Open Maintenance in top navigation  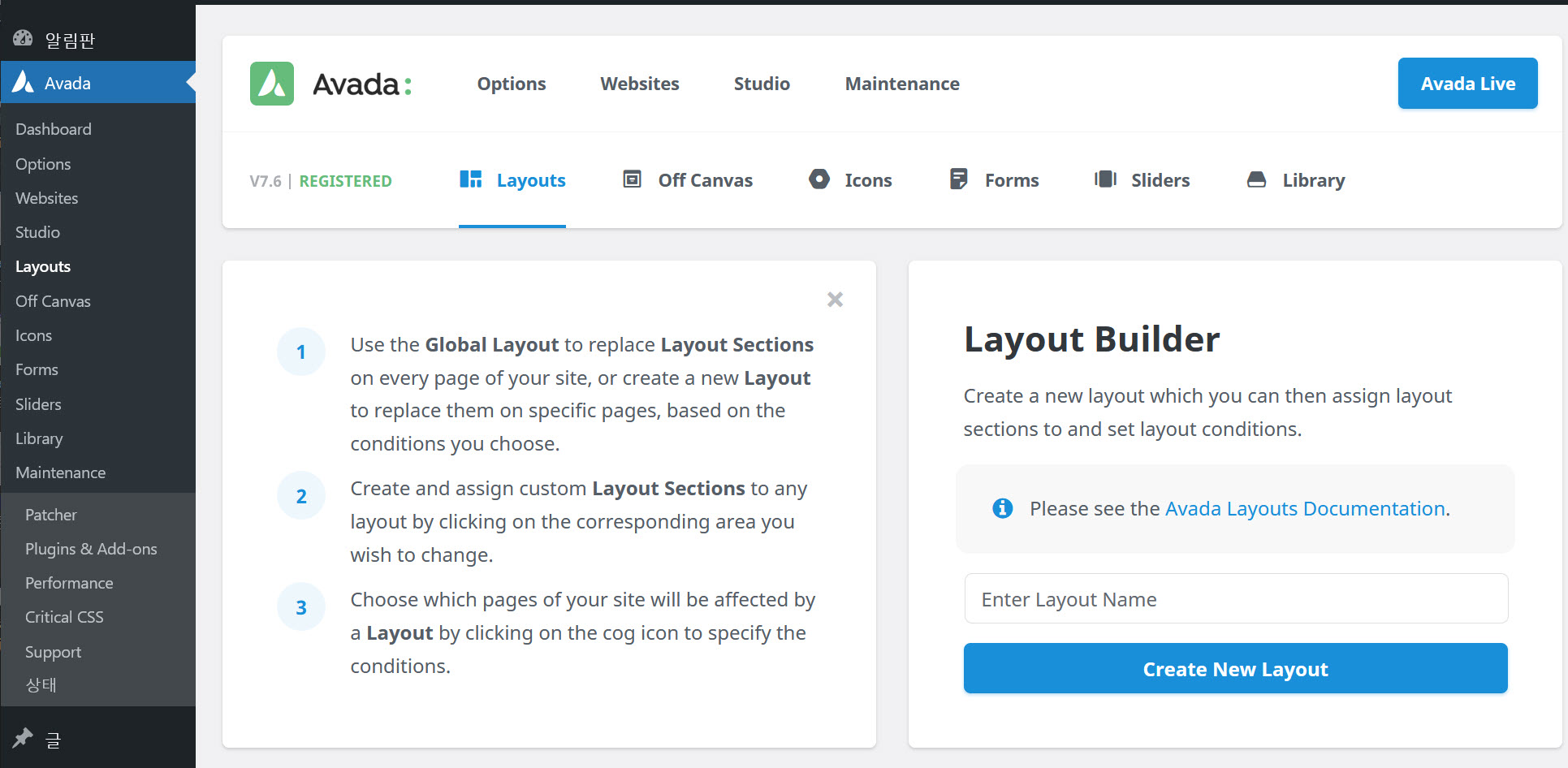(x=902, y=84)
